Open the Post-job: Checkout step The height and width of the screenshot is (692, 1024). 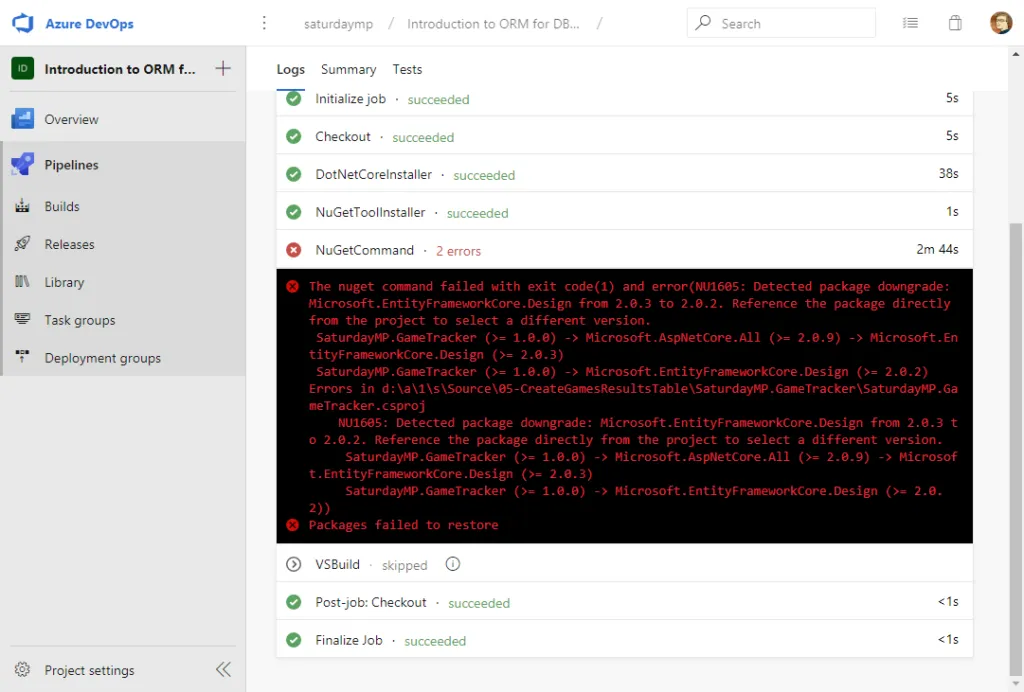624,602
